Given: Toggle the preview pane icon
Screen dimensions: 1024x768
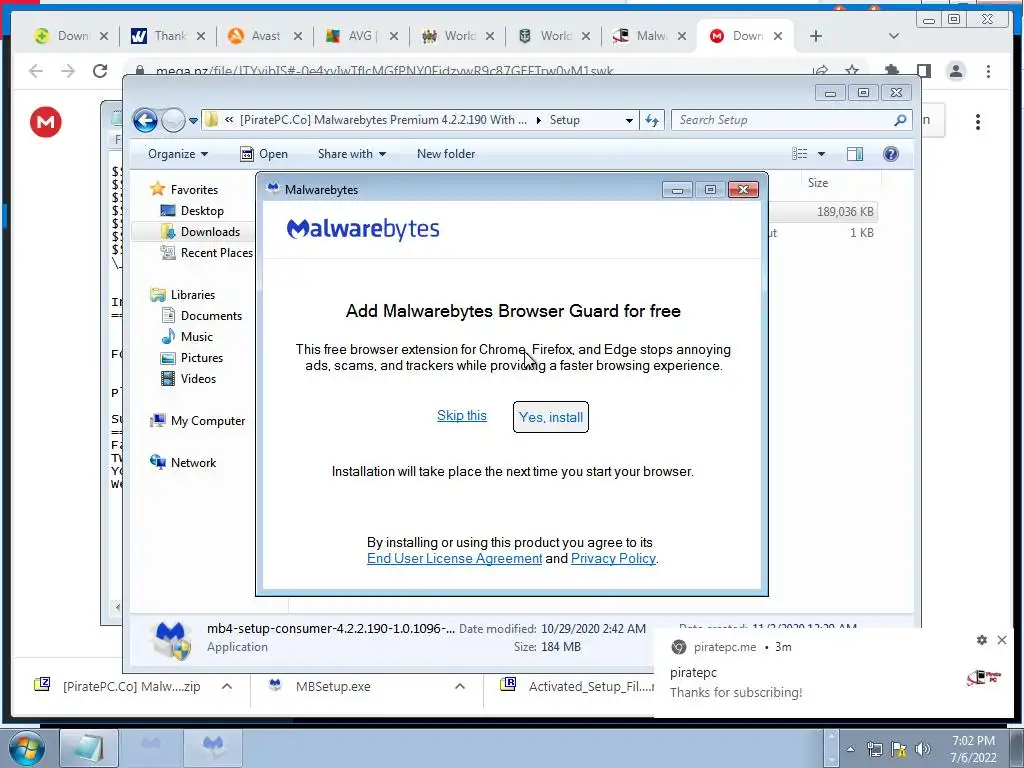Looking at the screenshot, I should (x=854, y=154).
